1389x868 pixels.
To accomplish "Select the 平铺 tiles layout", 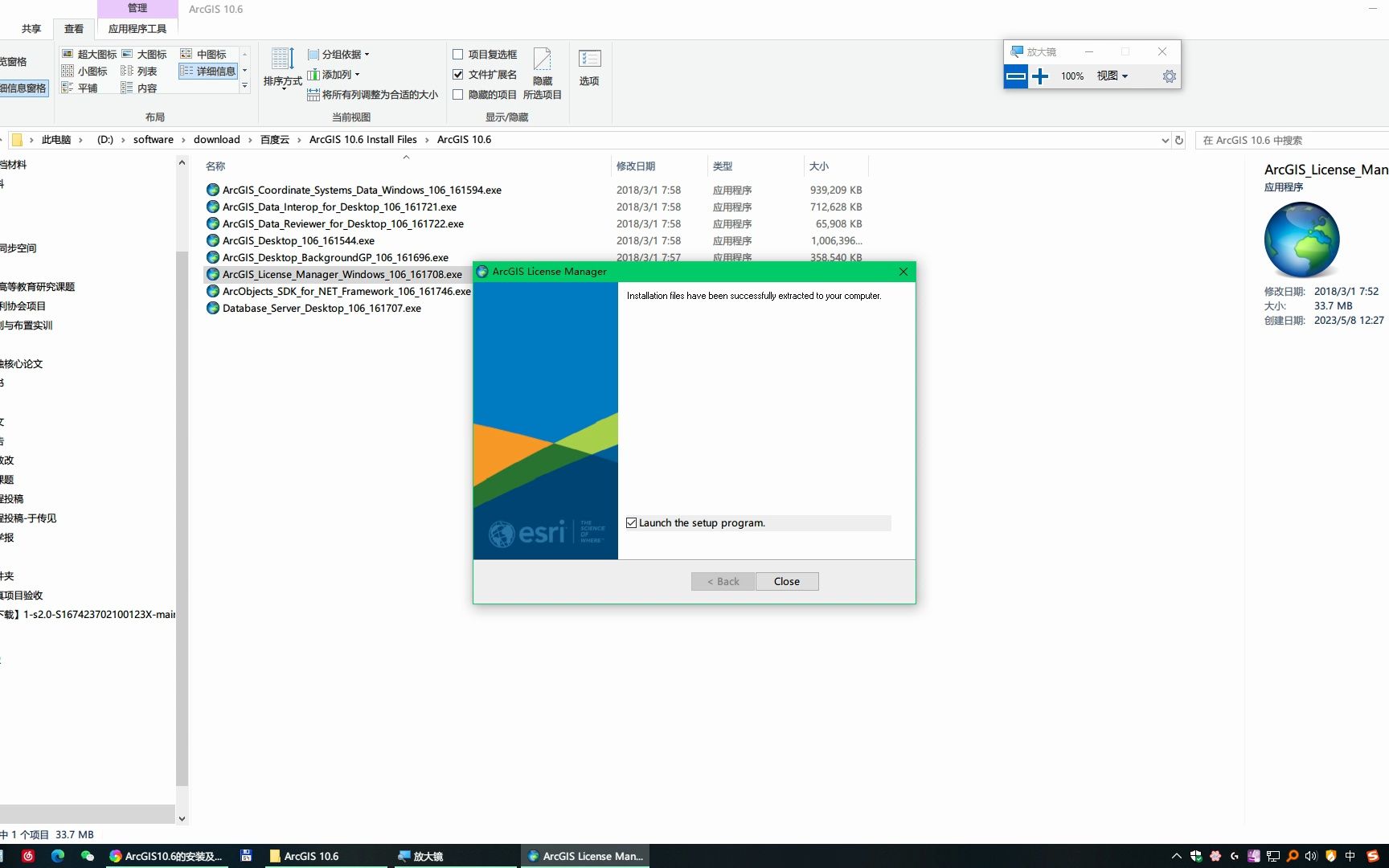I will pyautogui.click(x=80, y=88).
